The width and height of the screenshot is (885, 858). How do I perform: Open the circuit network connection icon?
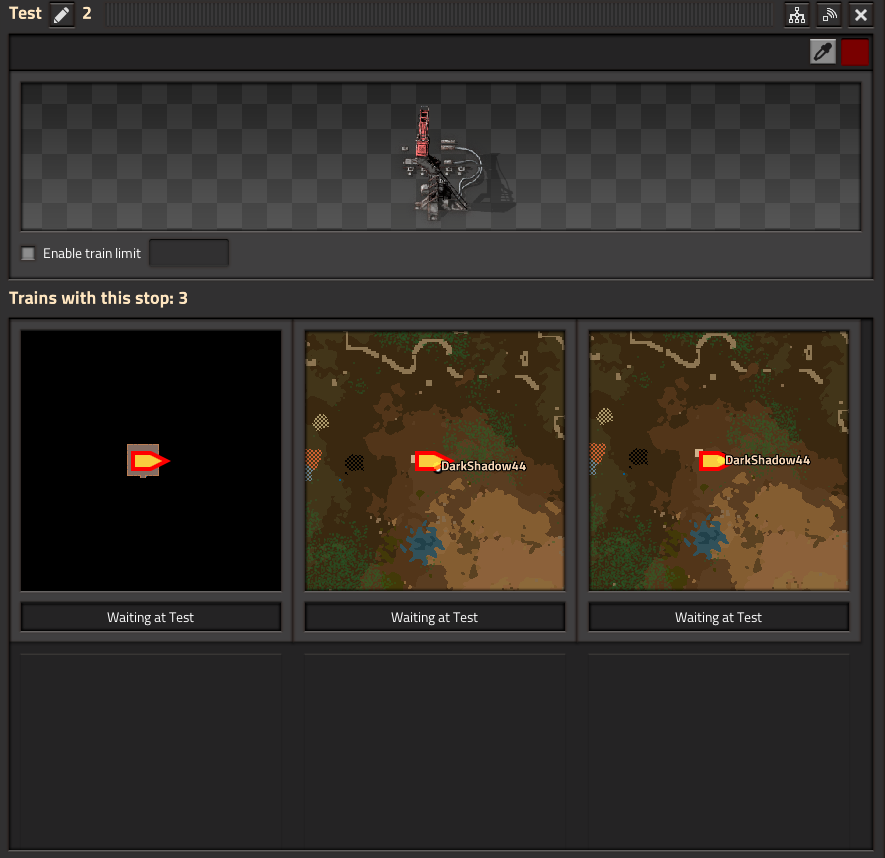coord(796,15)
